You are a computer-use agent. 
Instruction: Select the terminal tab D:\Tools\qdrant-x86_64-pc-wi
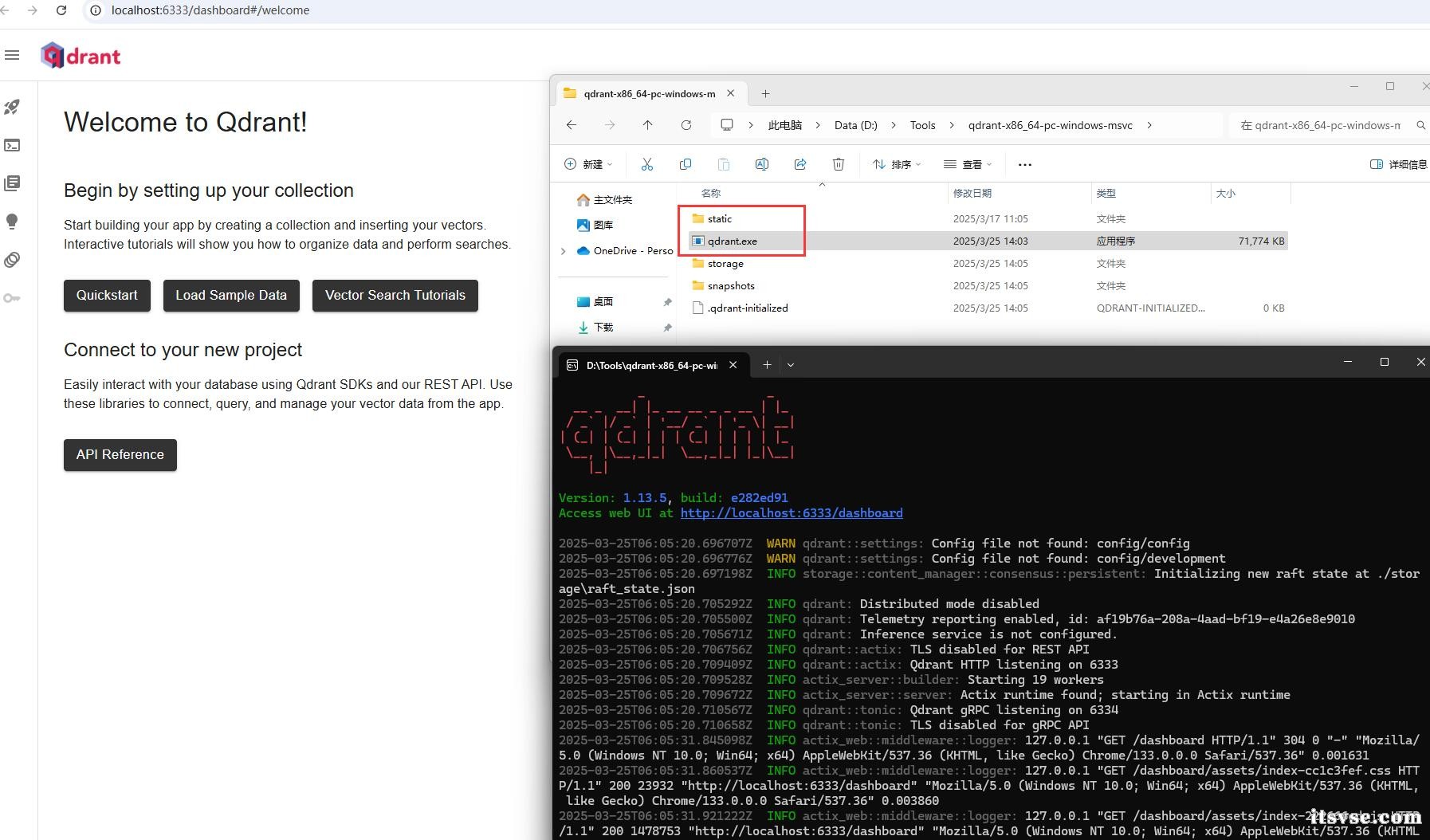pyautogui.click(x=651, y=365)
